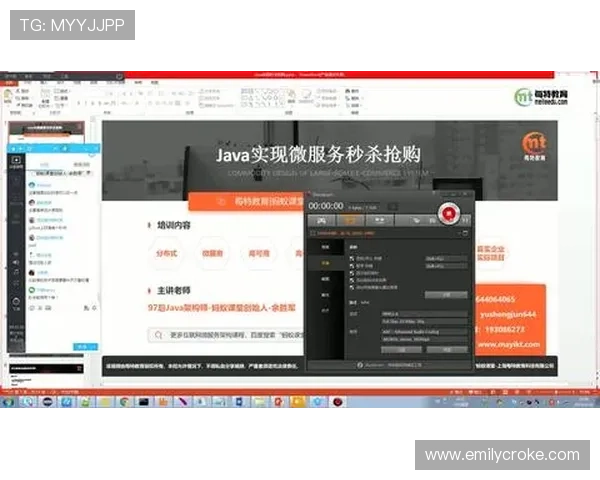Click the Paste icon in PowerPoint ribbon

[x=8, y=96]
